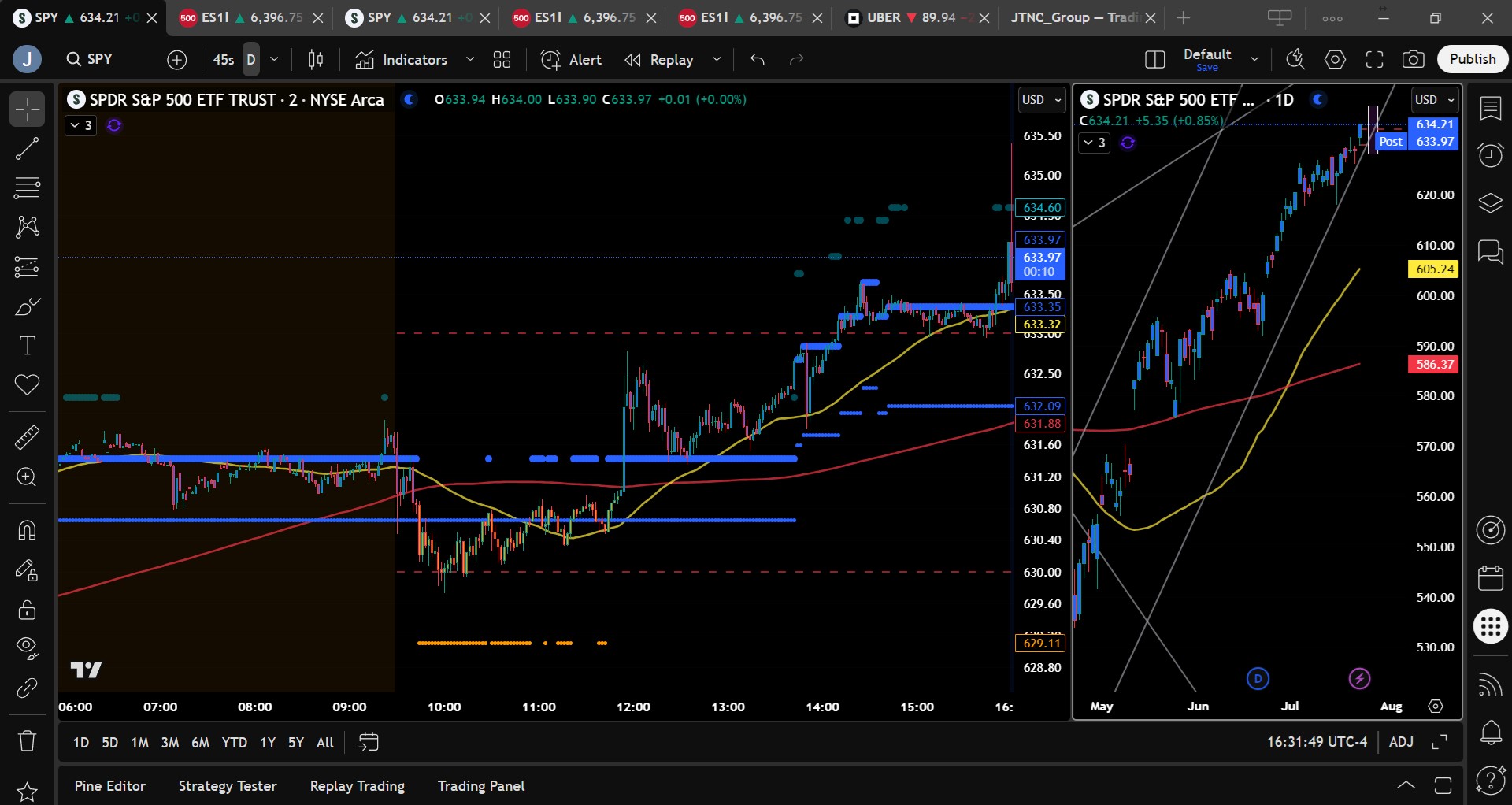The image size is (1512, 805).
Task: Open the icons and emoji tool
Action: 27,385
